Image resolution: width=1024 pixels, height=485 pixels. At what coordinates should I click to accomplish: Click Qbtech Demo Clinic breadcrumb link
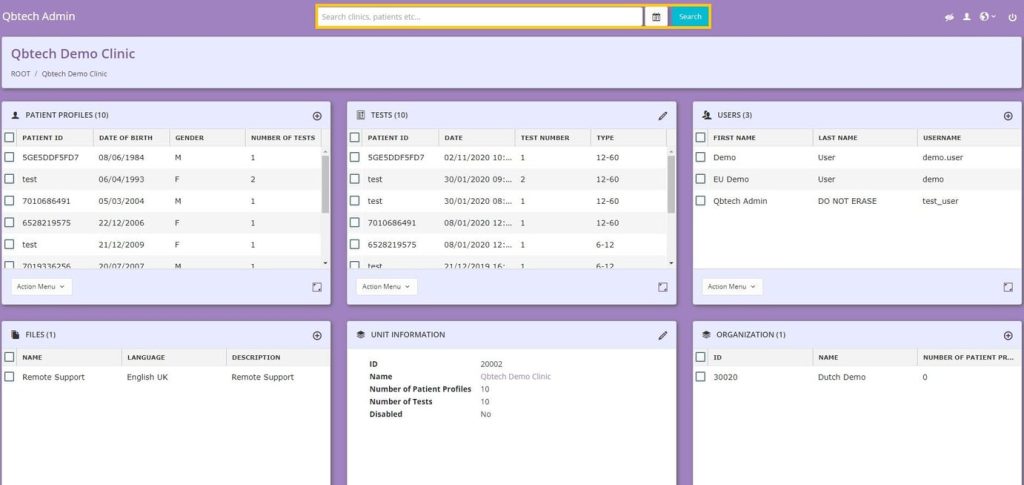point(74,74)
